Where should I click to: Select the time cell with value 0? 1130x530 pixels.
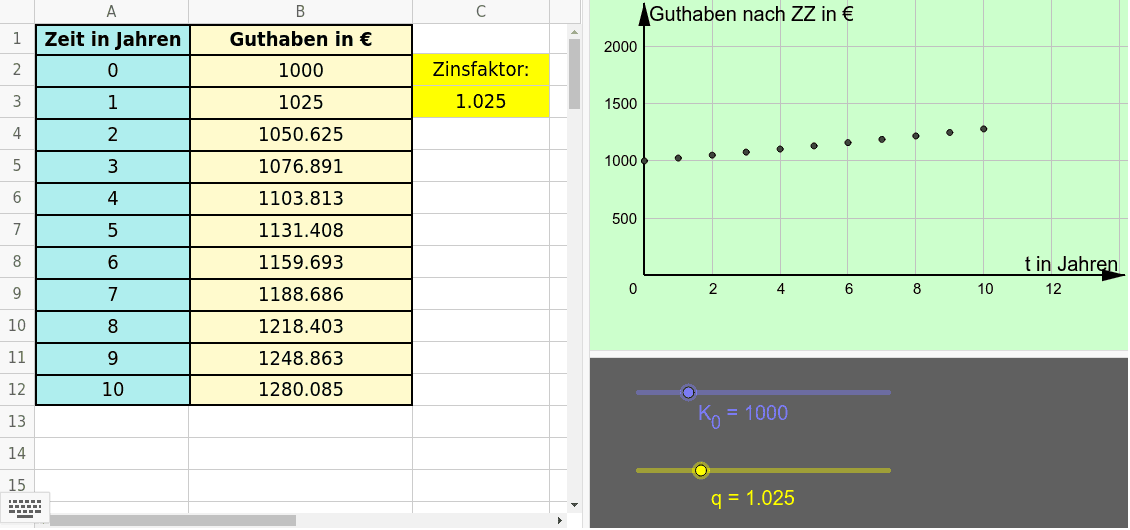tap(112, 70)
